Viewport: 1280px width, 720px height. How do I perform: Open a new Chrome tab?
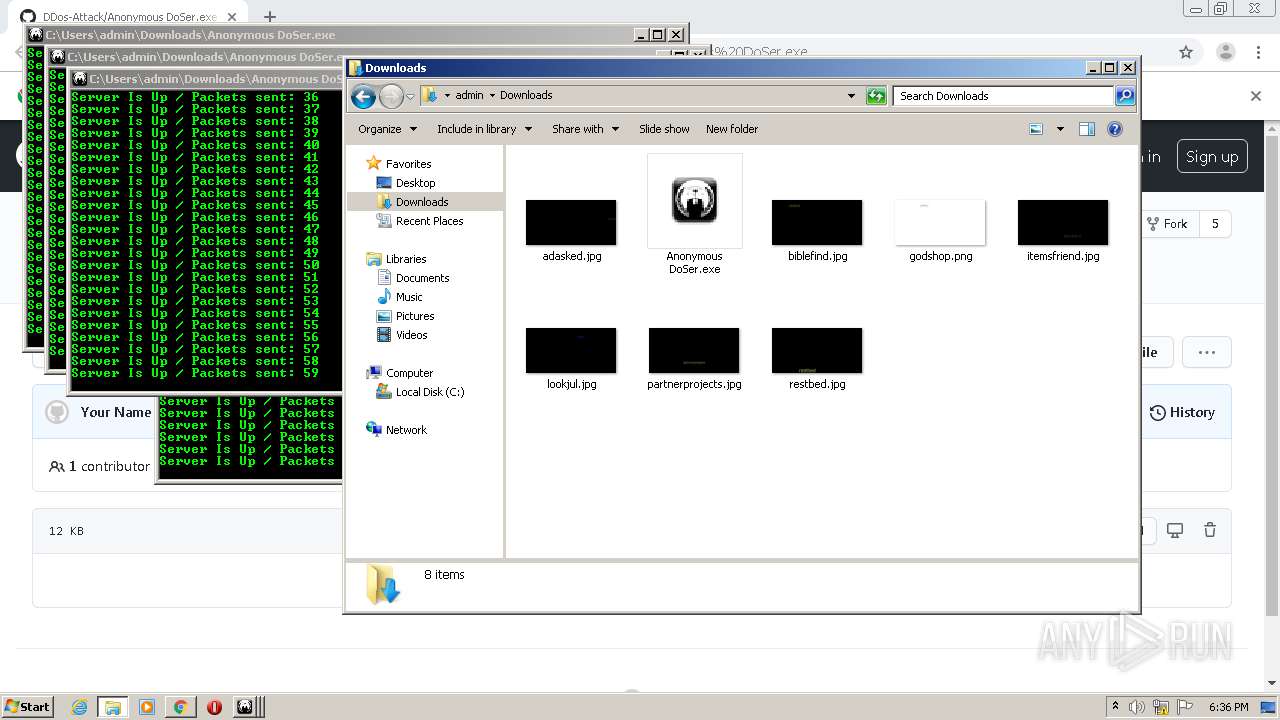(x=269, y=17)
